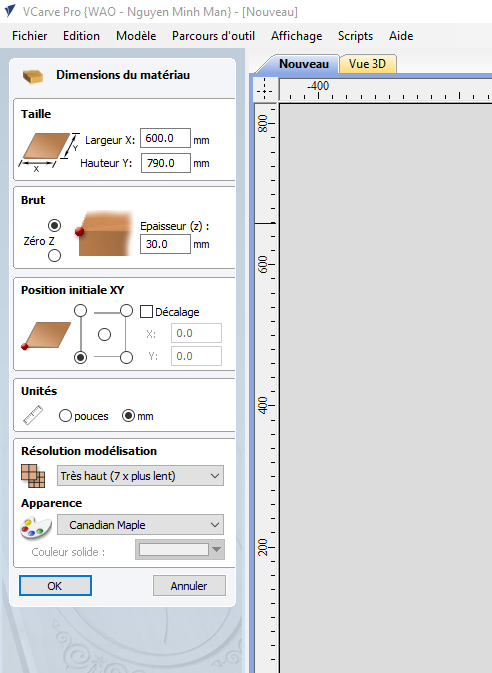492x673 pixels.
Task: Click the Position initiale XY sheet illustration
Action: coord(46,335)
